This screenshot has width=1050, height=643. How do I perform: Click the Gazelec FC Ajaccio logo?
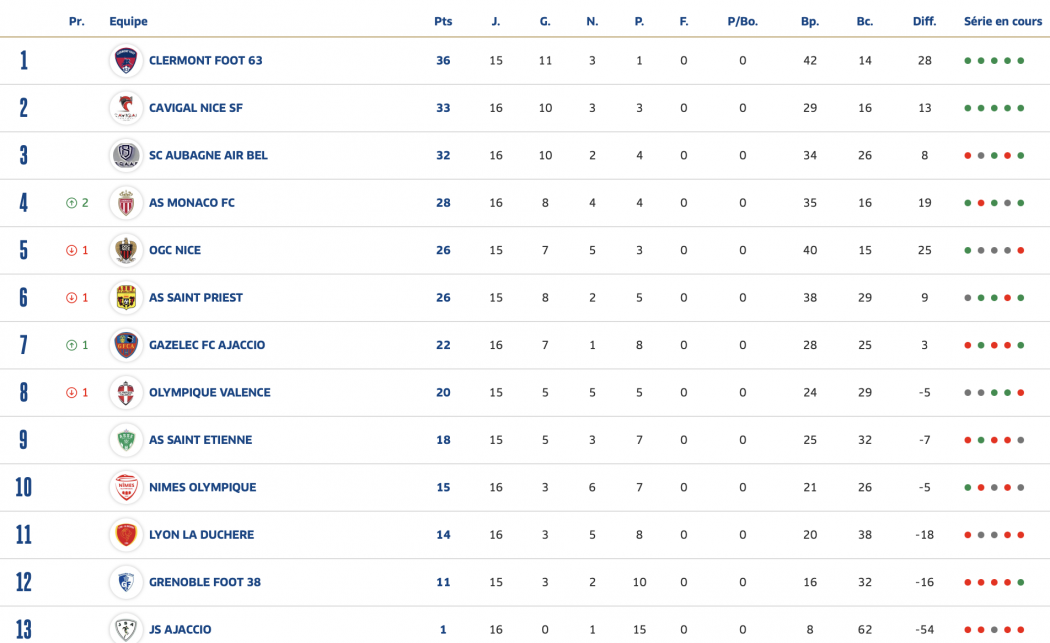126,345
